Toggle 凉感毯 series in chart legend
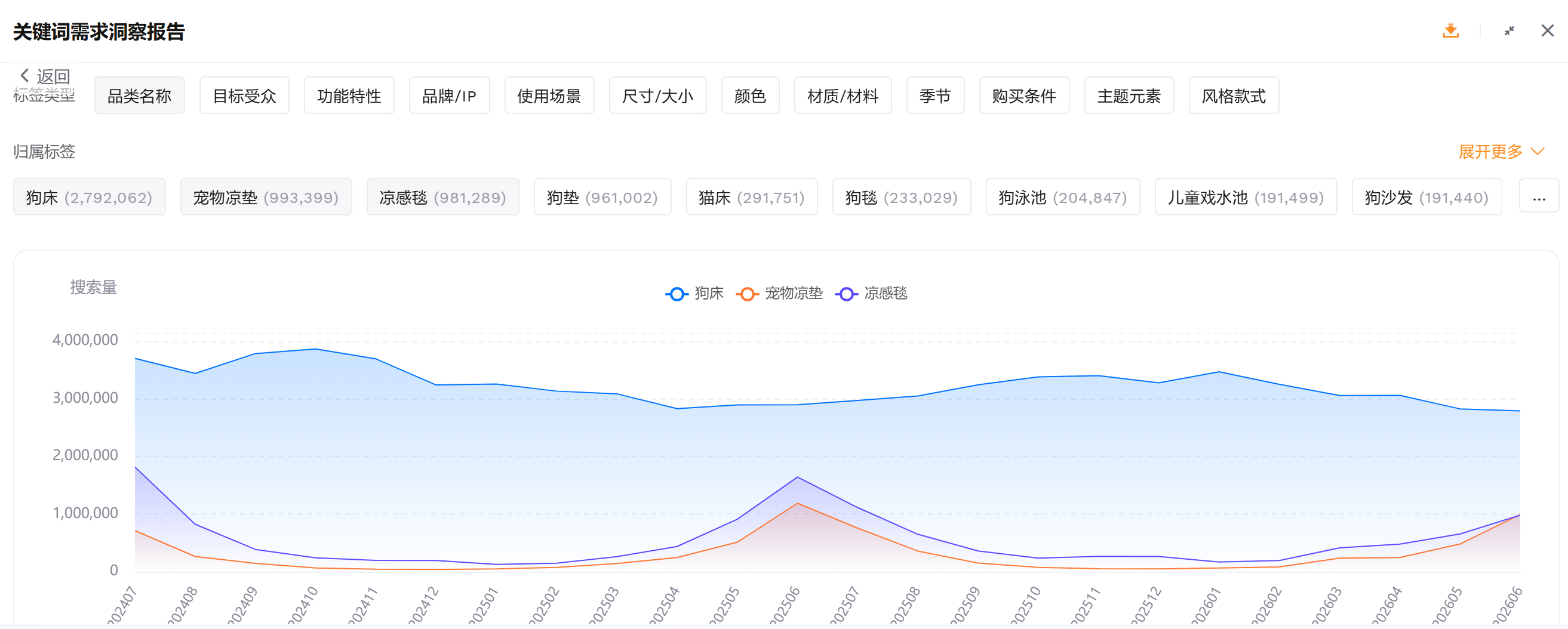 pyautogui.click(x=871, y=293)
